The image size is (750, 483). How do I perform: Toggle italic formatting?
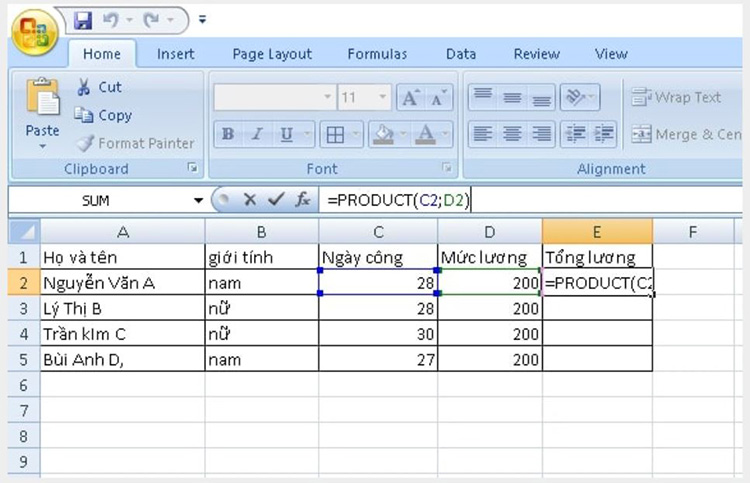coord(257,134)
